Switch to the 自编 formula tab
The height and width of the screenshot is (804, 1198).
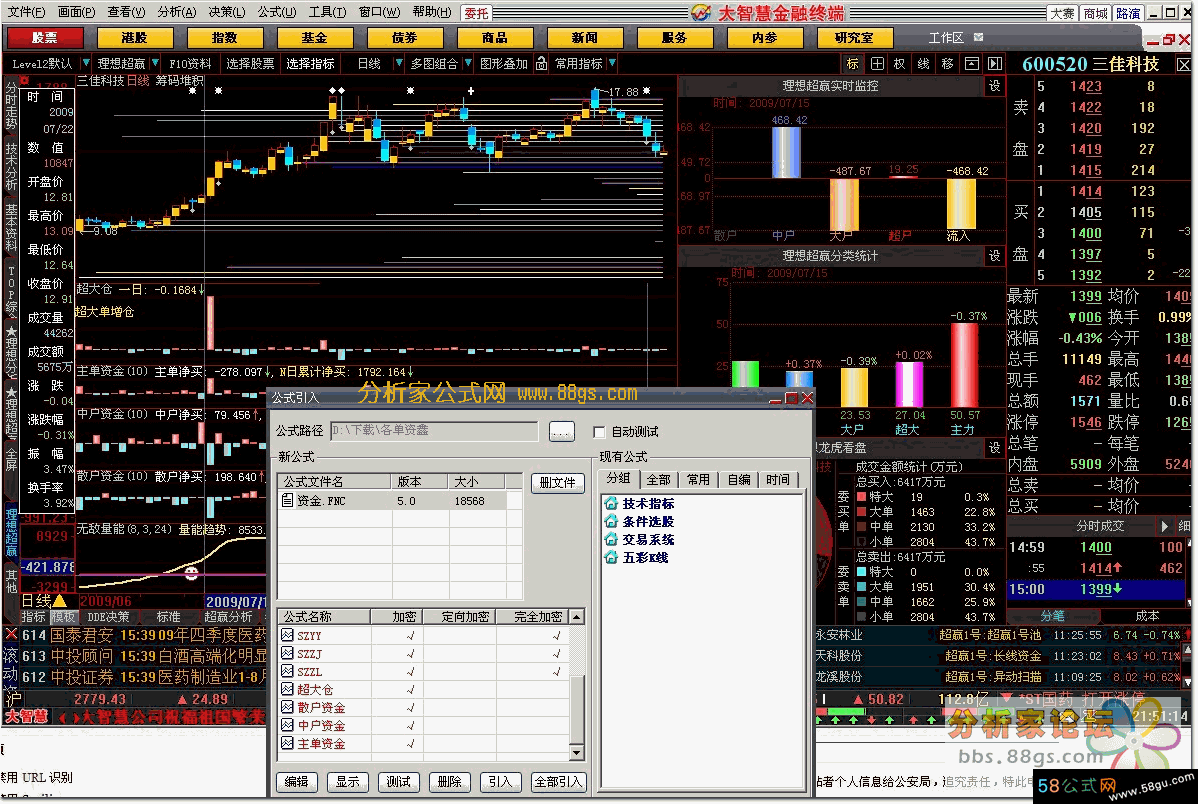click(739, 480)
